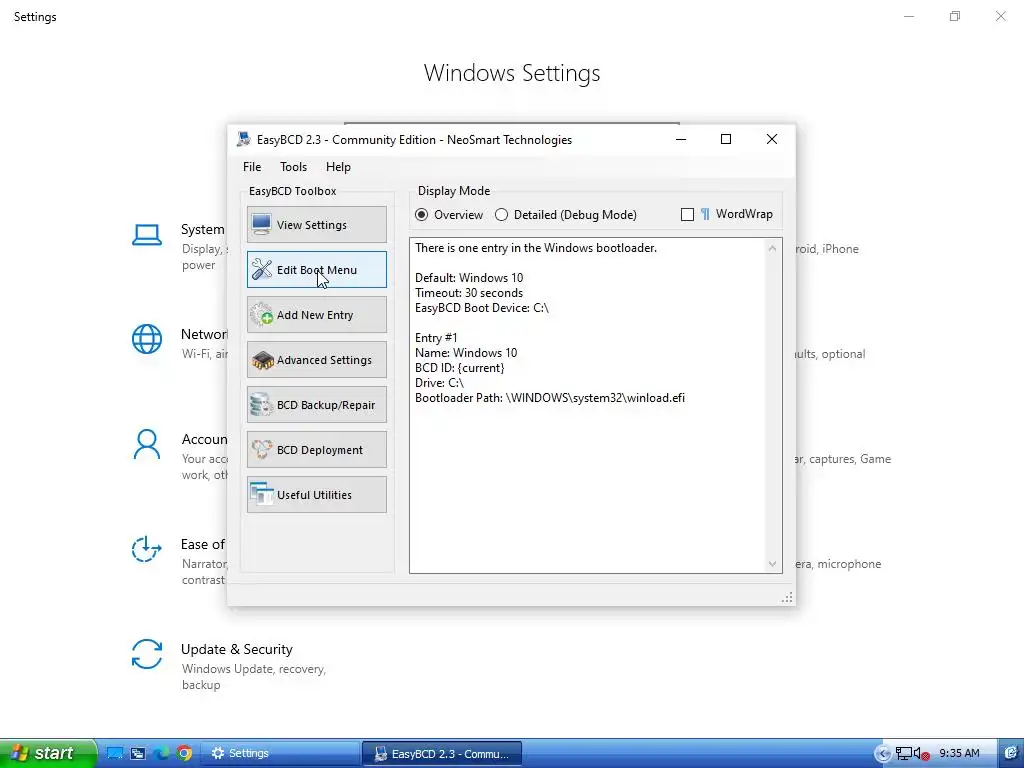Open the Help menu
Screen dimensions: 1024x768
[x=338, y=167]
